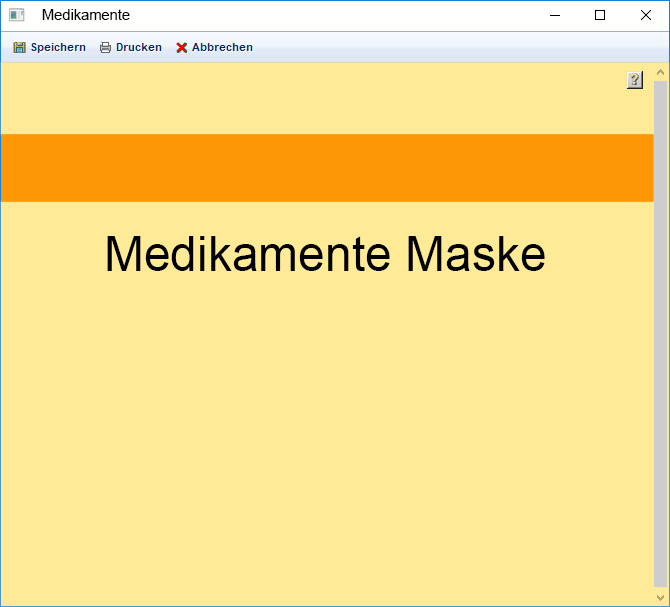This screenshot has height=607, width=670.
Task: Click empty toolbar space right of Abbrechen
Action: [x=450, y=47]
